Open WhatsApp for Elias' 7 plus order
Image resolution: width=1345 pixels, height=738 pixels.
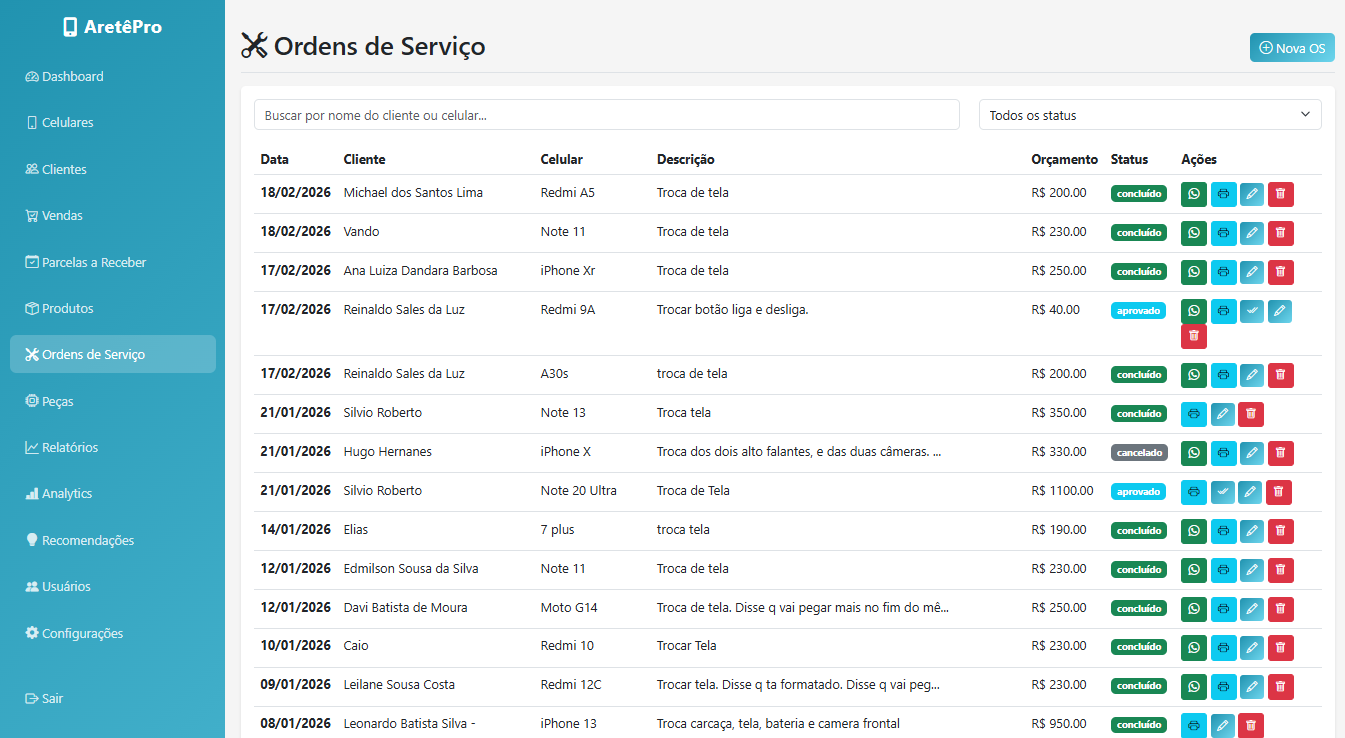click(1193, 531)
